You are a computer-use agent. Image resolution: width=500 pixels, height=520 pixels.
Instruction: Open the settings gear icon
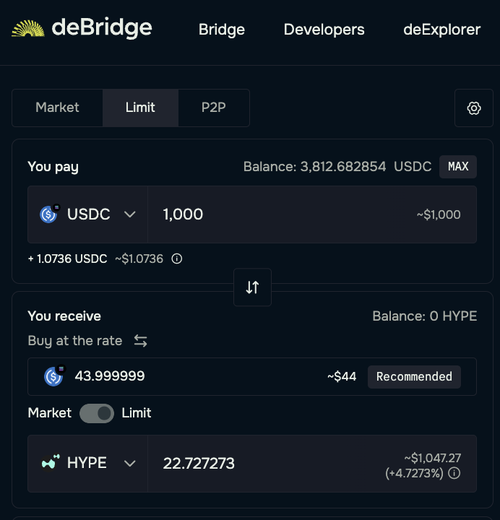pos(474,108)
